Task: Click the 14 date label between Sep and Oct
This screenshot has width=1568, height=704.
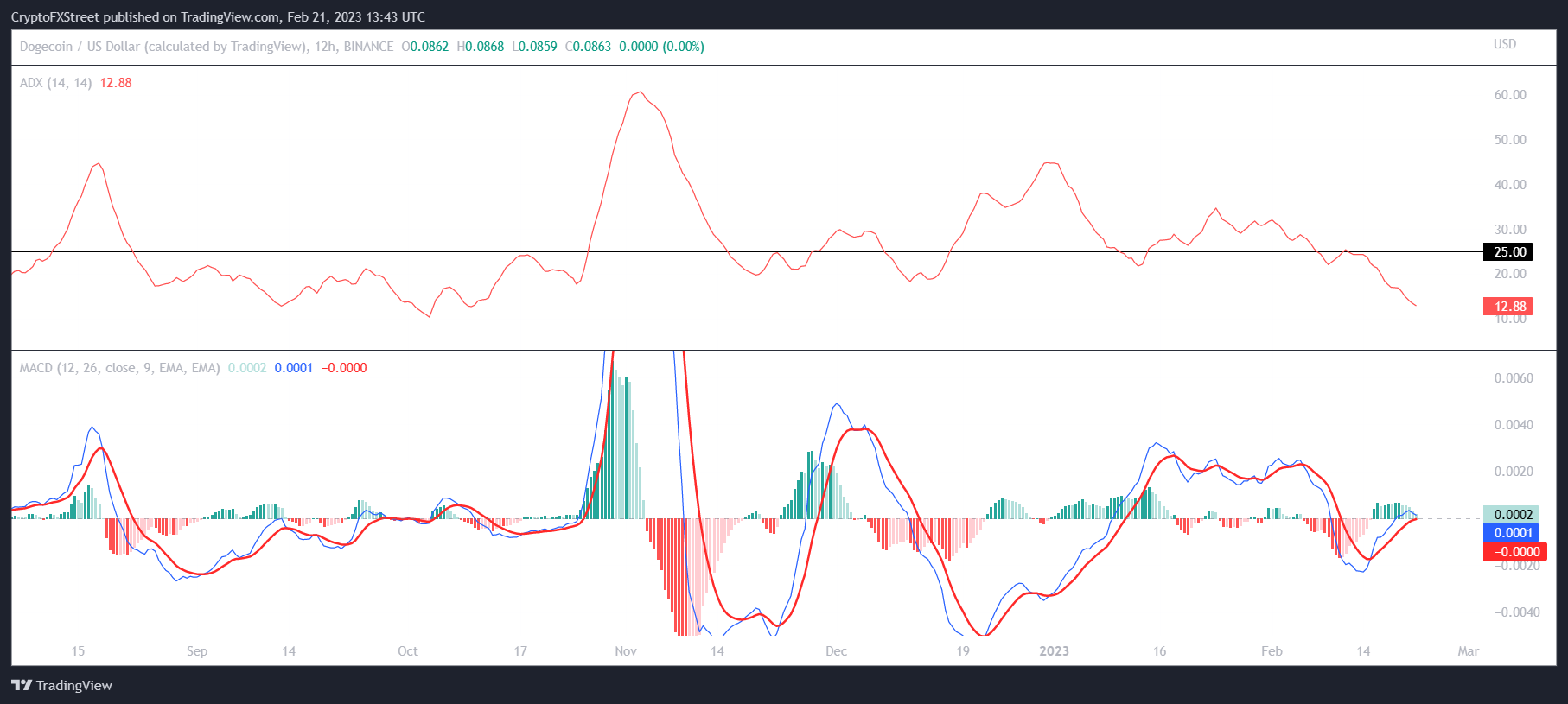Action: tap(289, 651)
